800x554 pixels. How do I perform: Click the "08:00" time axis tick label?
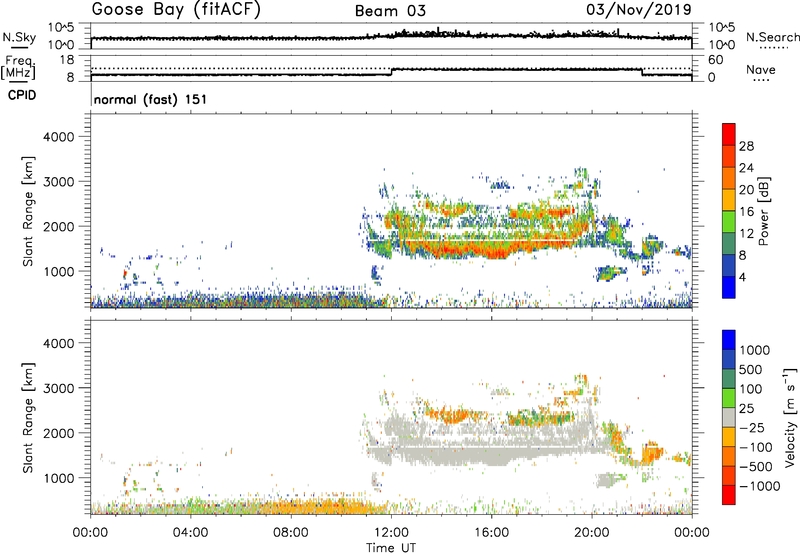click(x=291, y=533)
